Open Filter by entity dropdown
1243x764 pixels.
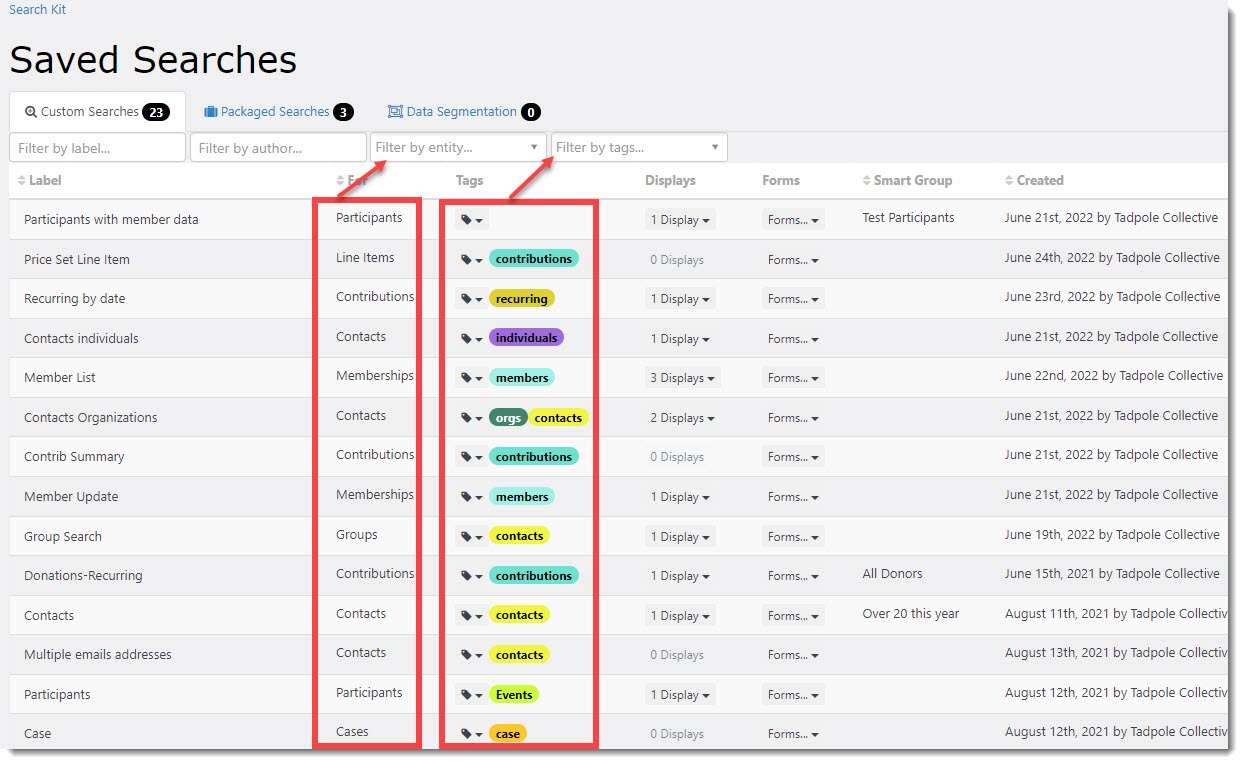458,147
